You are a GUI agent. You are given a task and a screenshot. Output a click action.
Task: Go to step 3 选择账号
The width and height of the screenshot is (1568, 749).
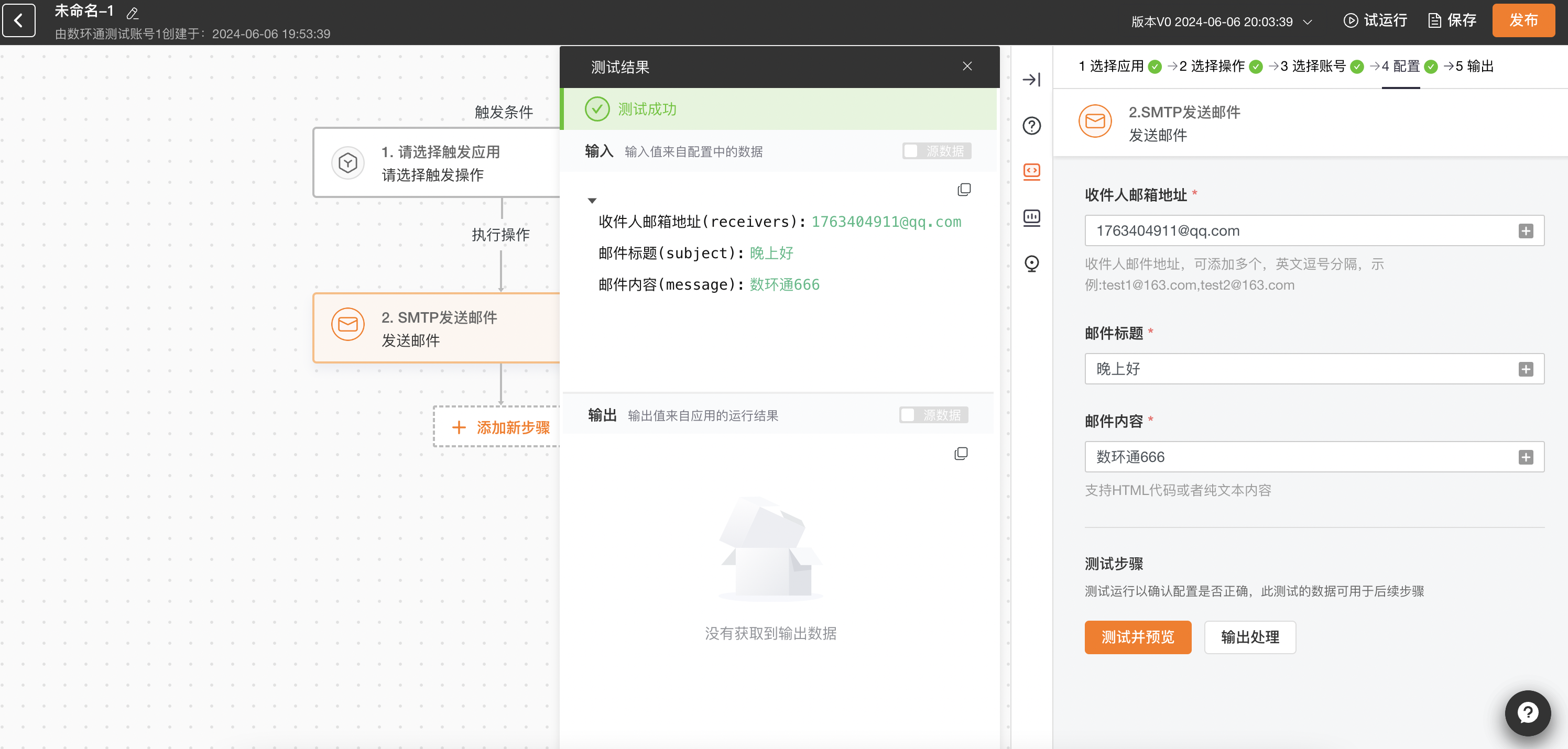pos(1322,67)
